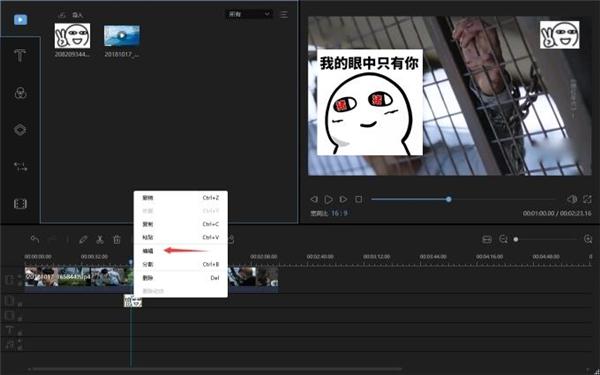Click the preview playback progress slider handle
This screenshot has height=375, width=600.
(x=448, y=199)
